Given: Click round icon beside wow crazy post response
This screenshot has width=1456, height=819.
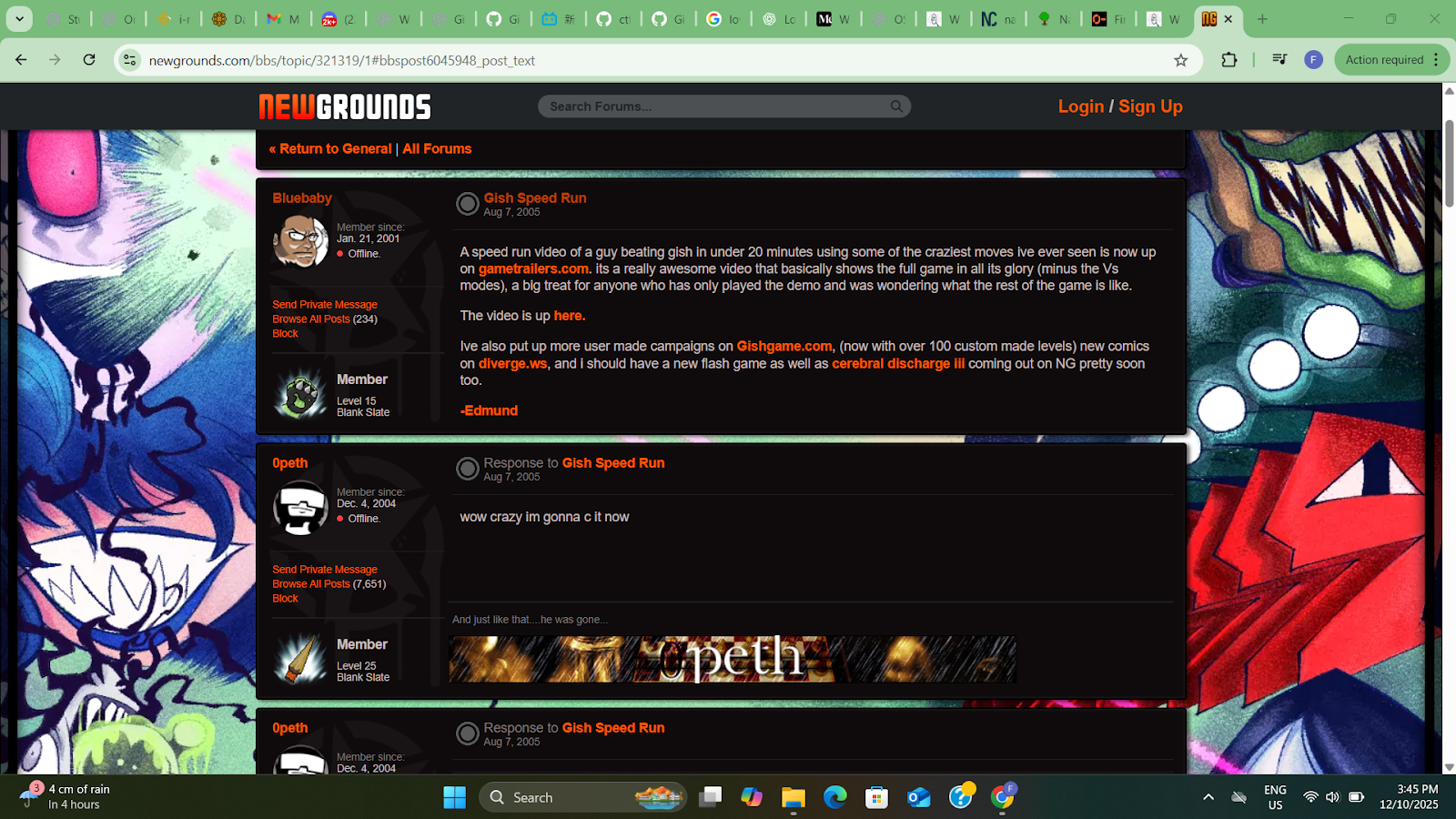Looking at the screenshot, I should (x=467, y=469).
